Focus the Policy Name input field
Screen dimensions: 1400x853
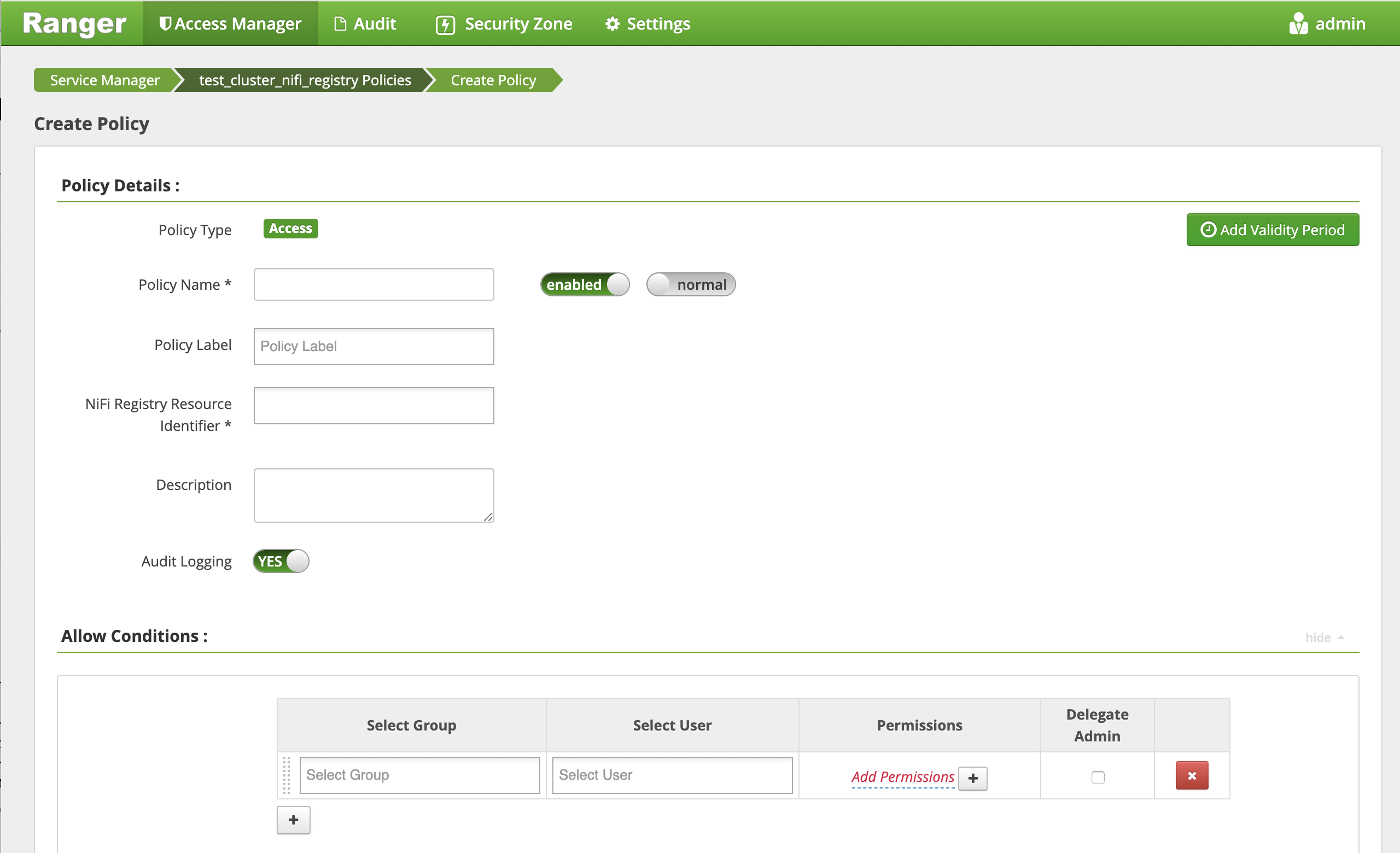tap(374, 284)
